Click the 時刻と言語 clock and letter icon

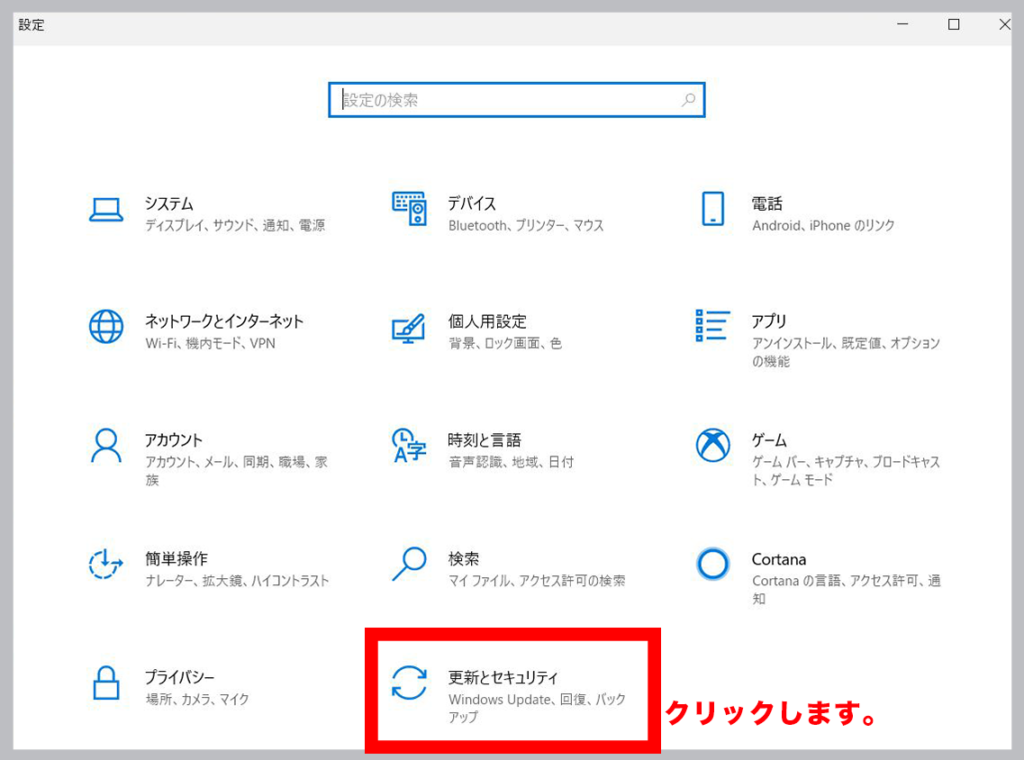409,445
